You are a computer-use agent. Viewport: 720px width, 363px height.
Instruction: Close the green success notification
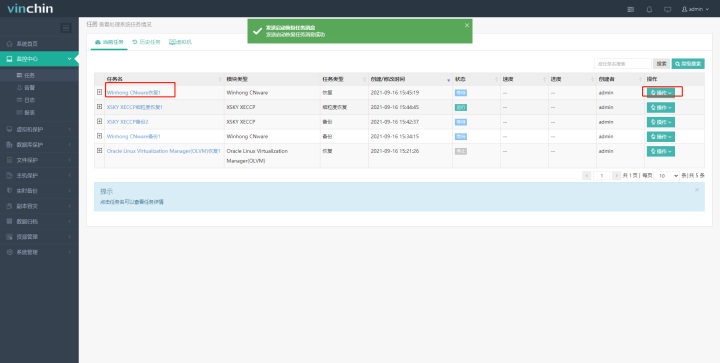(467, 25)
